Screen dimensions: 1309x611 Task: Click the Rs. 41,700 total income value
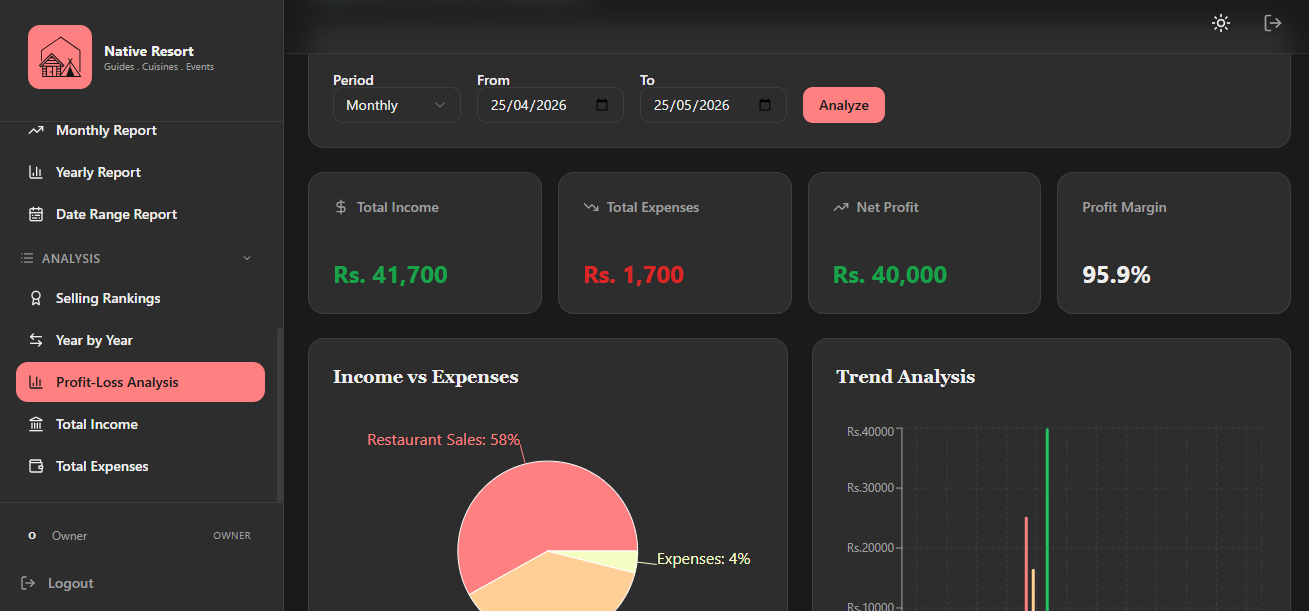[x=390, y=275]
